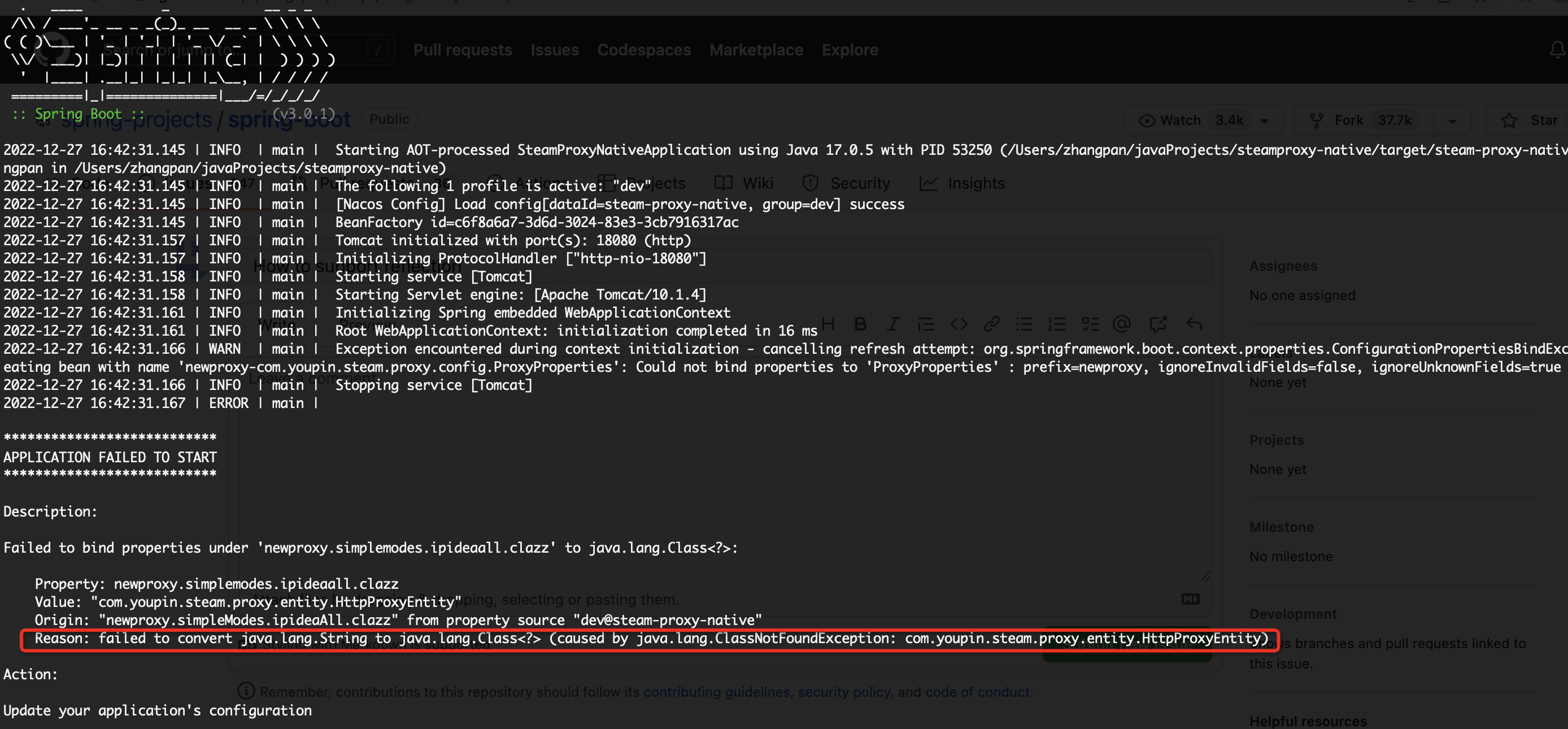Open the cross-reference icon in the toolbar
The image size is (1568, 729).
click(x=1158, y=323)
